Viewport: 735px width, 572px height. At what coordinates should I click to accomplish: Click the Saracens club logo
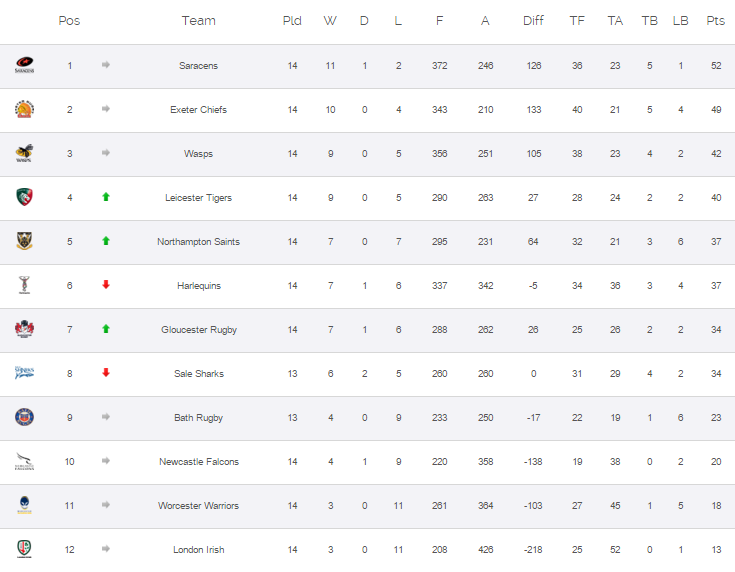[24, 65]
